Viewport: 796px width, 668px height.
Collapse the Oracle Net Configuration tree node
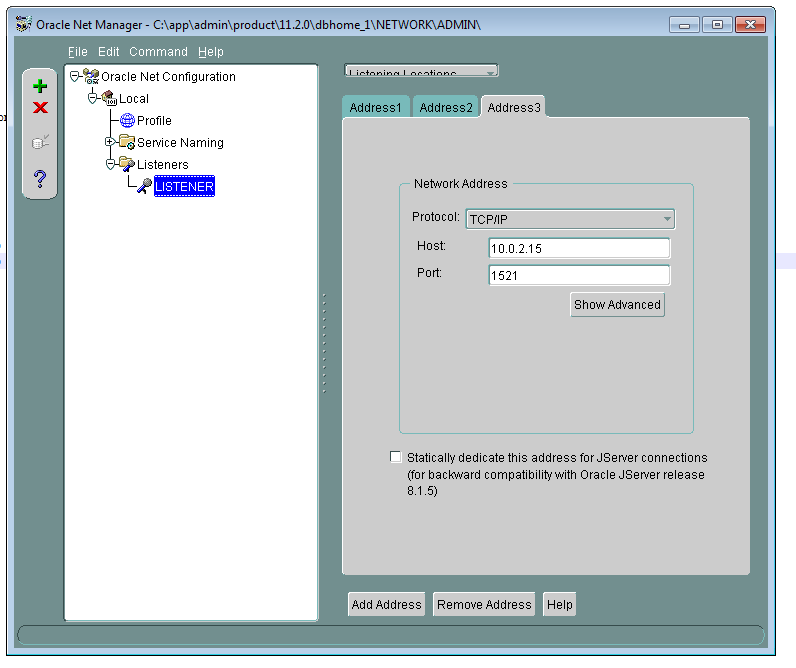pyautogui.click(x=75, y=76)
